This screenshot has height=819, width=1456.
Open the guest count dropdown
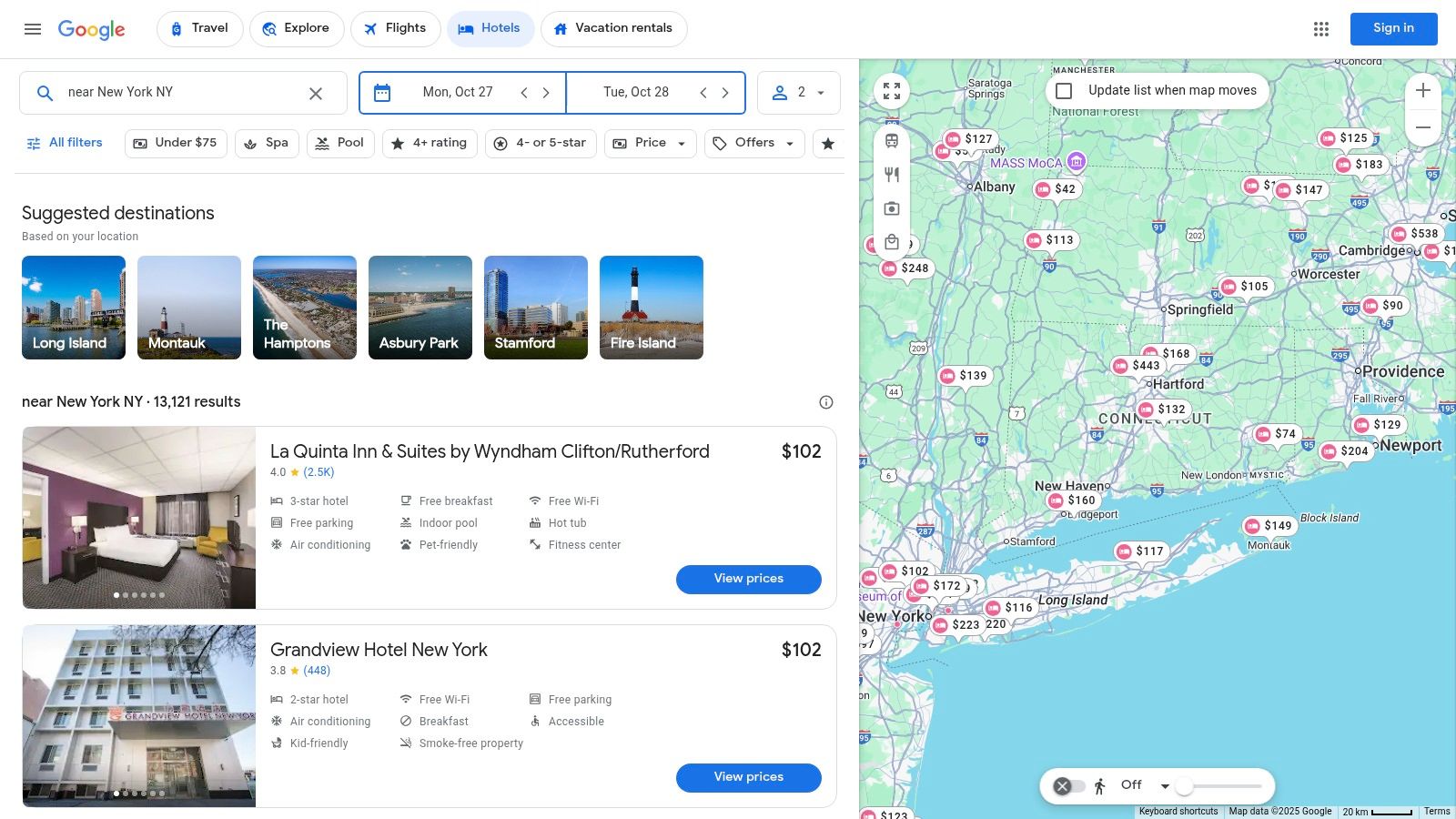coord(799,93)
